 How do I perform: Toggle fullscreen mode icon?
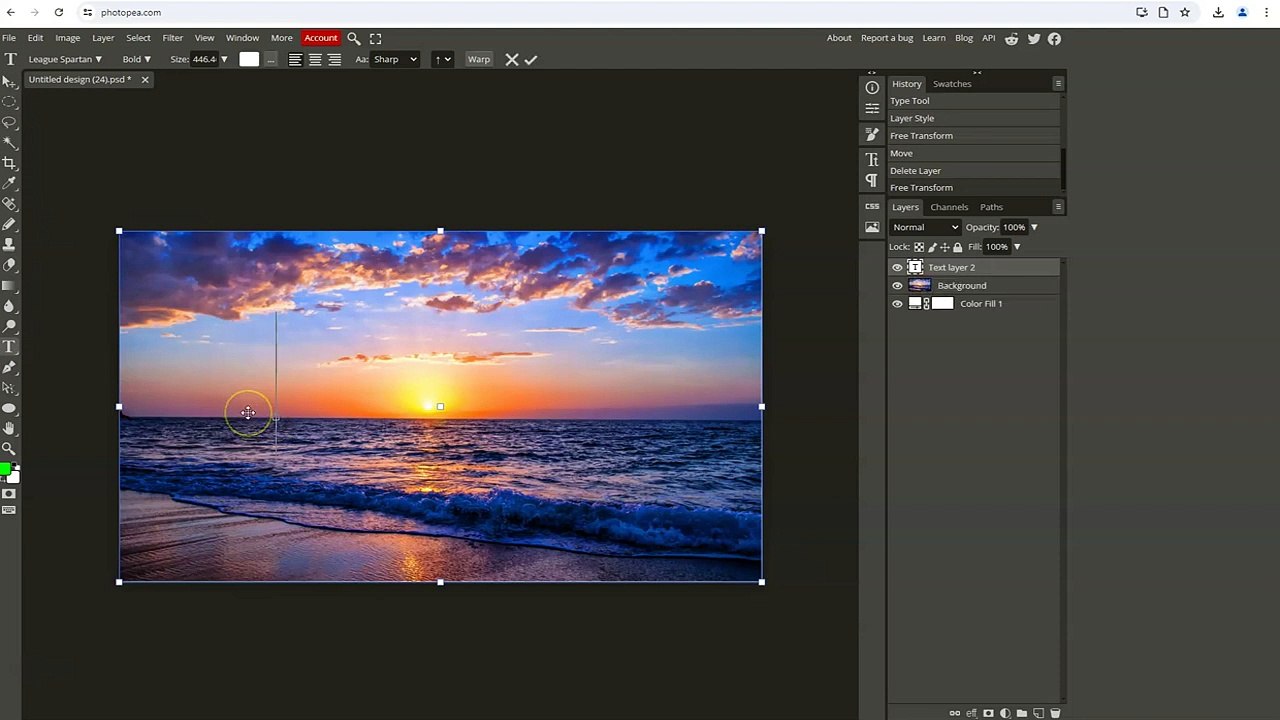point(376,38)
